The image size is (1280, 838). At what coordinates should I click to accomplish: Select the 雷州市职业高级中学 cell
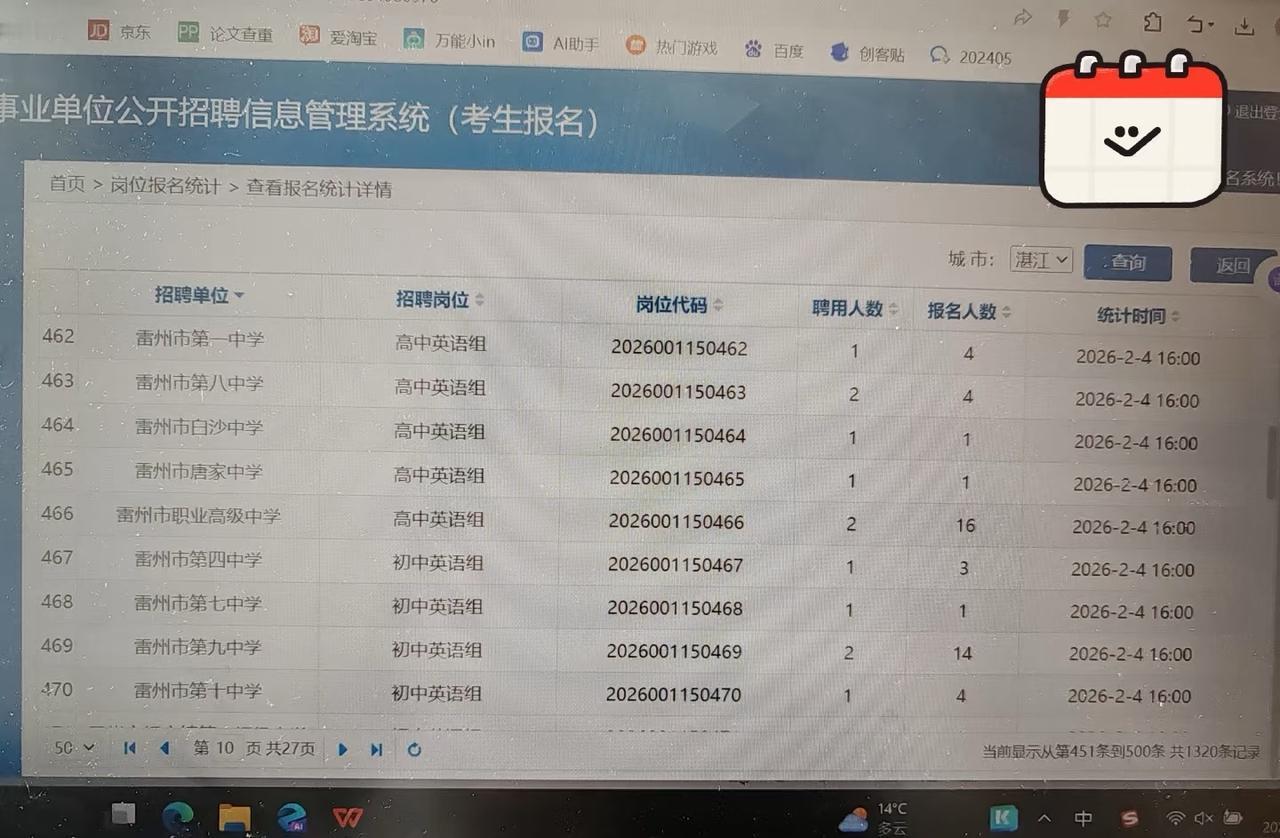198,516
